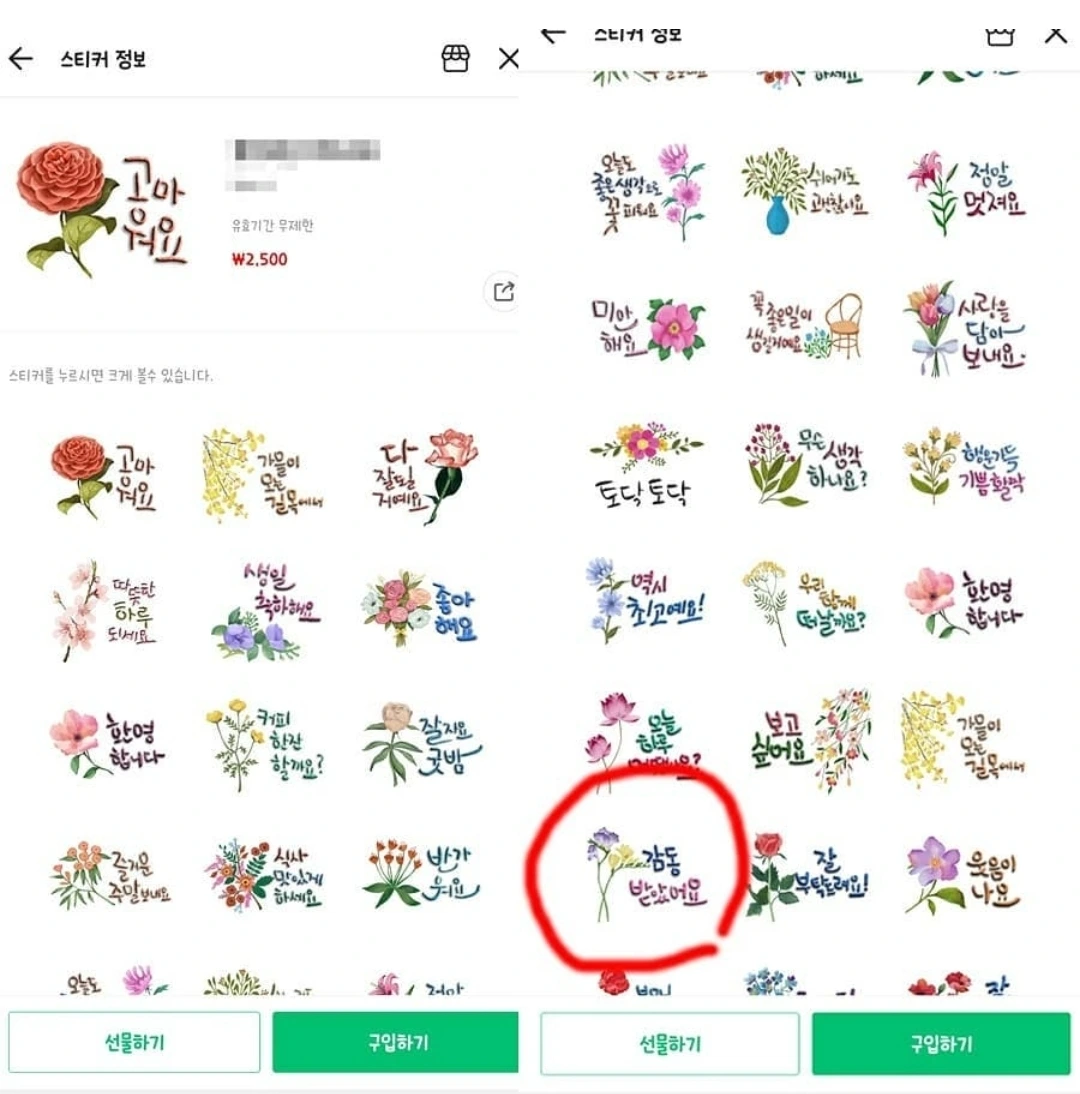Screen dimensions: 1080x1094
Task: Open the shop icon in right panel header
Action: point(999,36)
